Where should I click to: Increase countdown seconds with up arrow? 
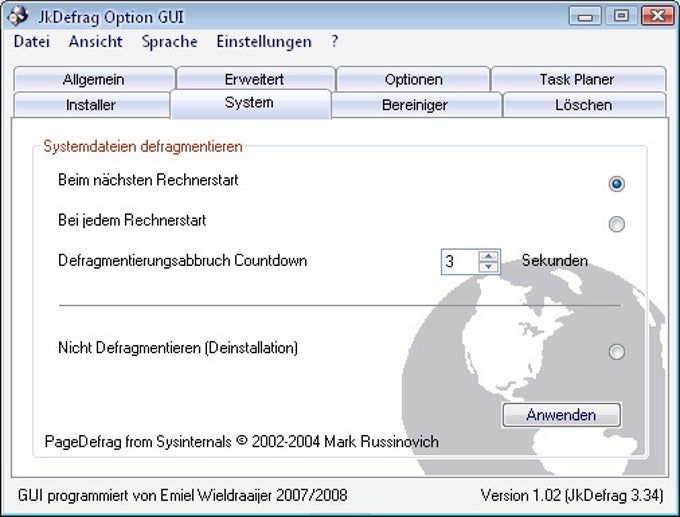coord(489,256)
